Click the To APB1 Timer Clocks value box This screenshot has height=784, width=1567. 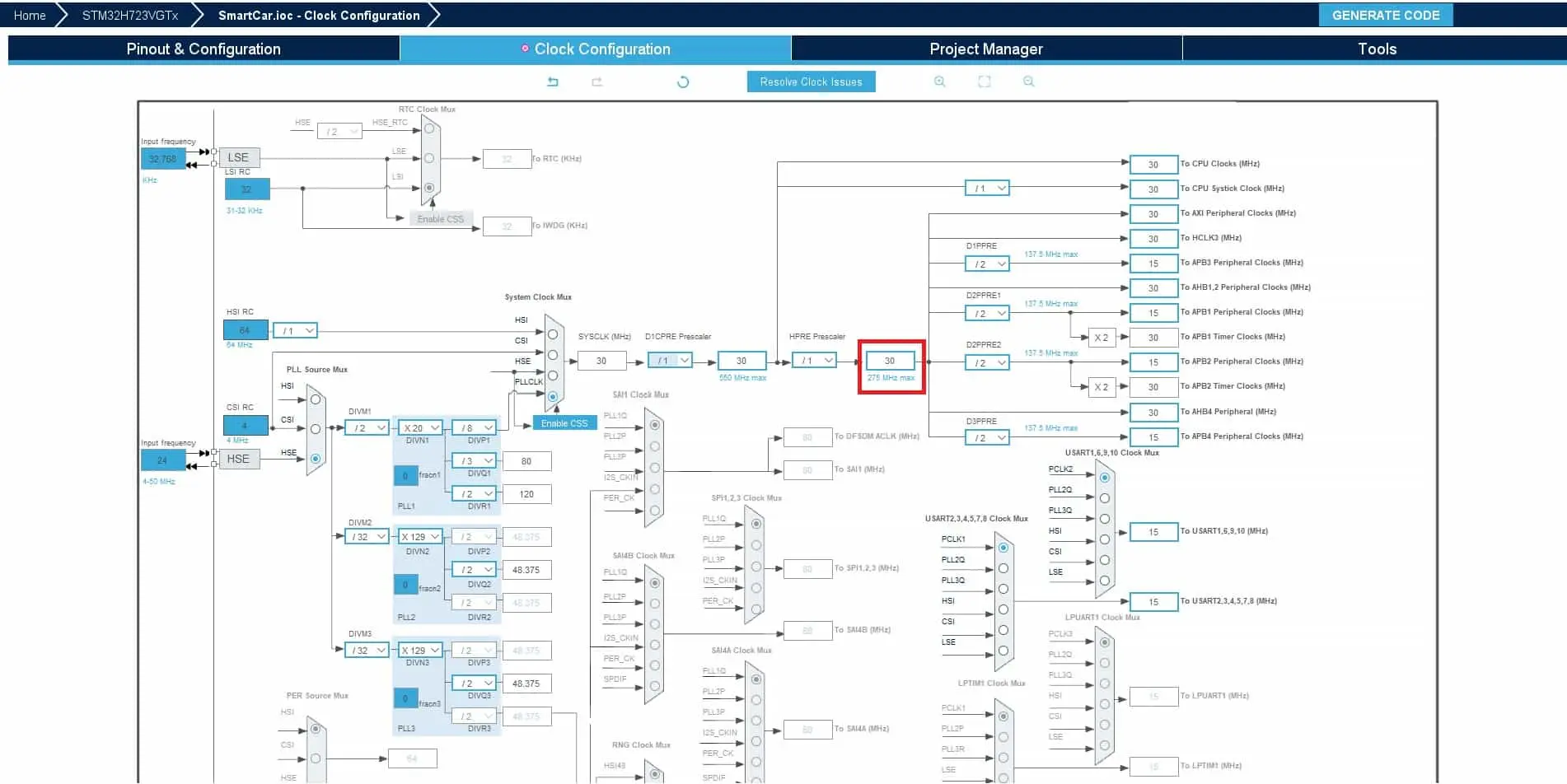pos(1153,338)
